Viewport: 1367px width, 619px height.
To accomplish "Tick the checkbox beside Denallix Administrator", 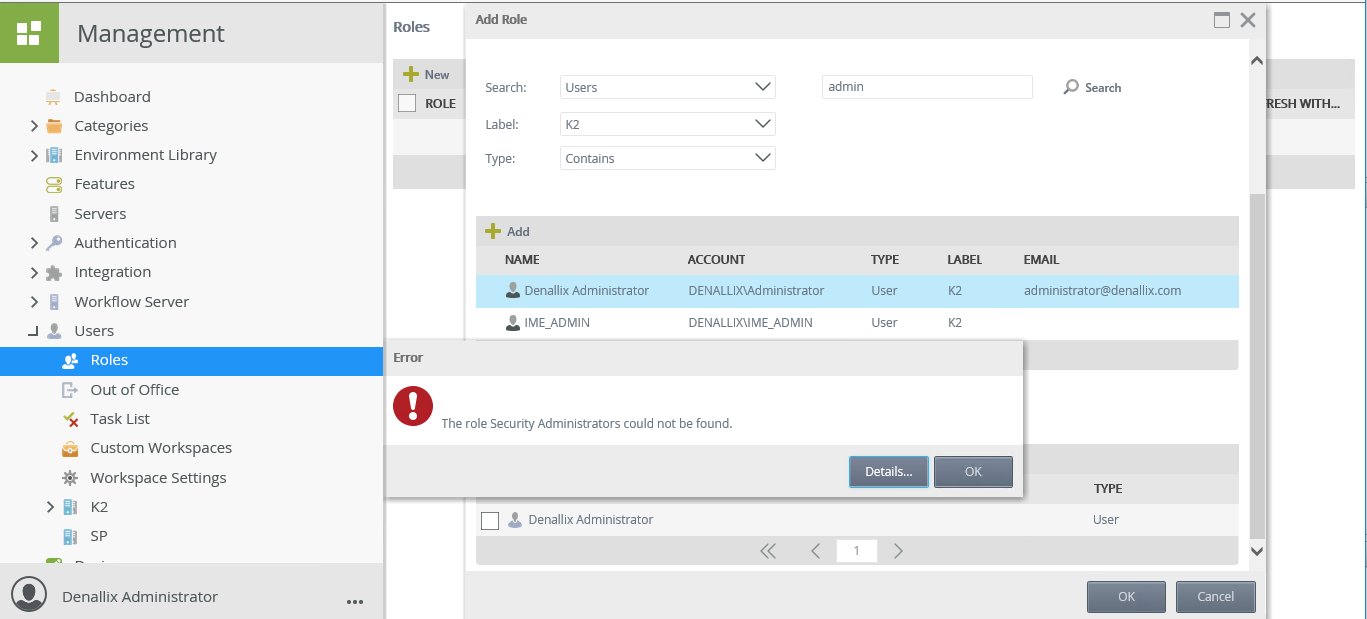I will click(x=490, y=520).
